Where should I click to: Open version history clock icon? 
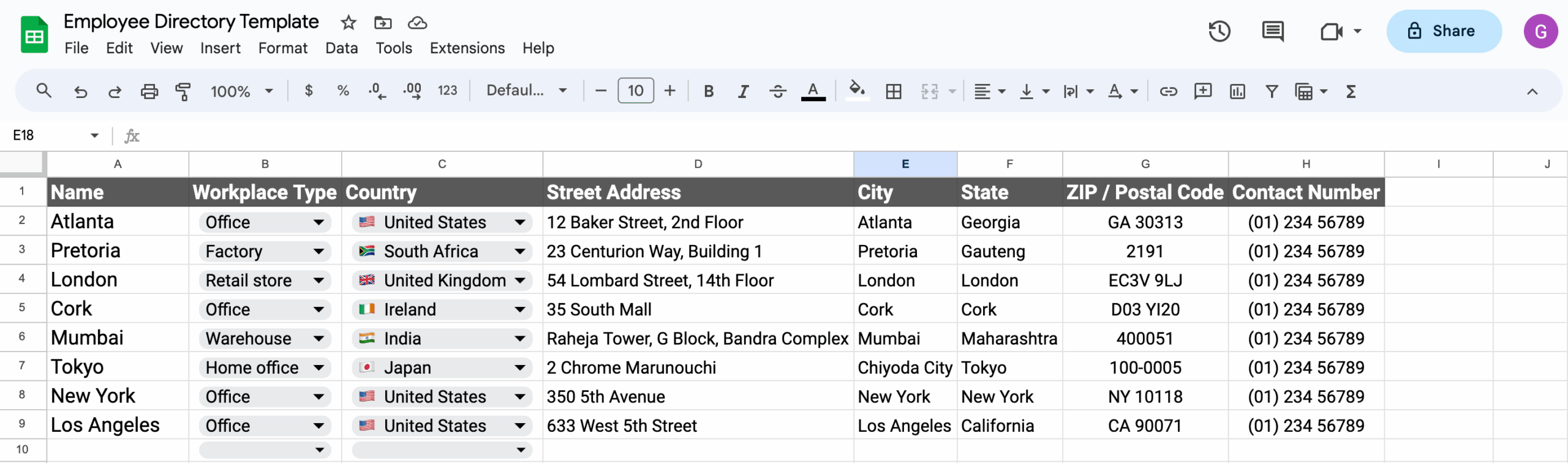(x=1219, y=31)
